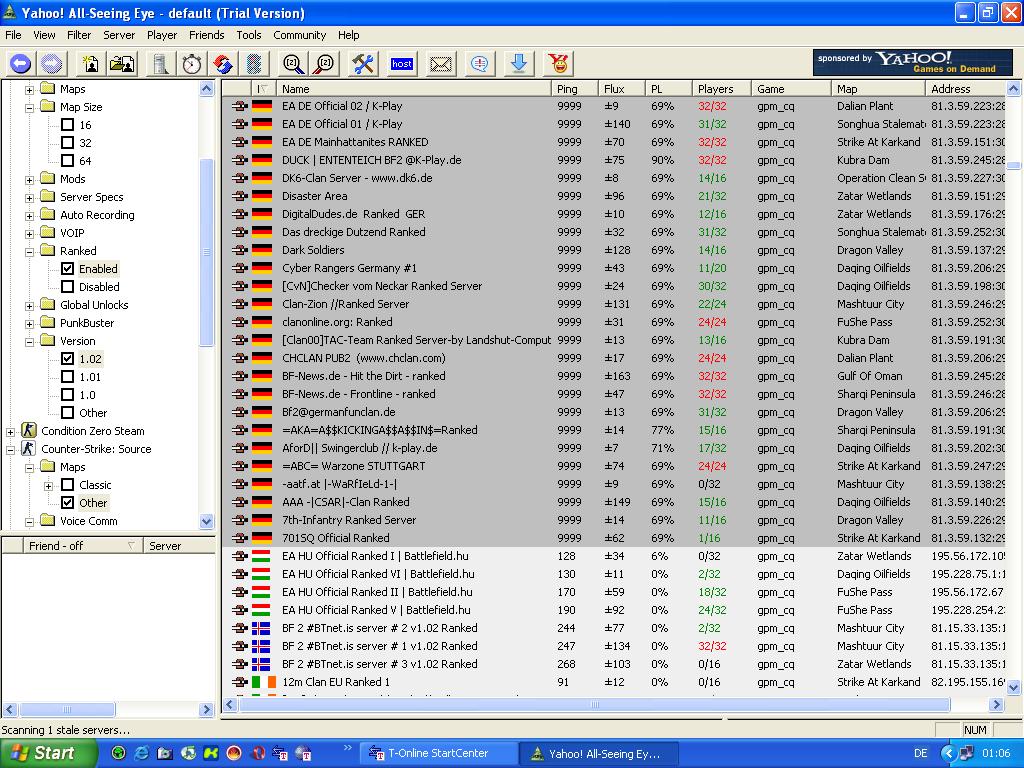The width and height of the screenshot is (1024, 768).
Task: Check the Version 1.01 checkbox
Action: (67, 377)
